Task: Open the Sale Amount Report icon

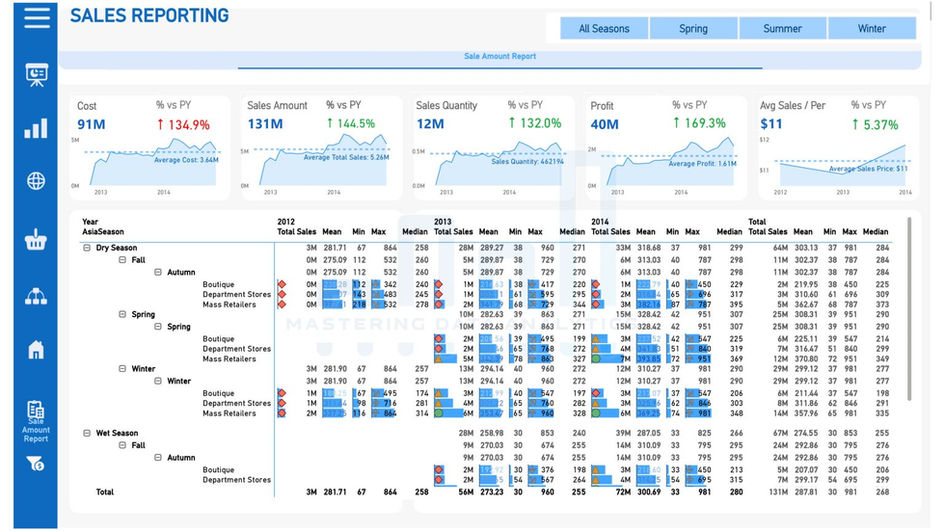Action: click(x=36, y=421)
